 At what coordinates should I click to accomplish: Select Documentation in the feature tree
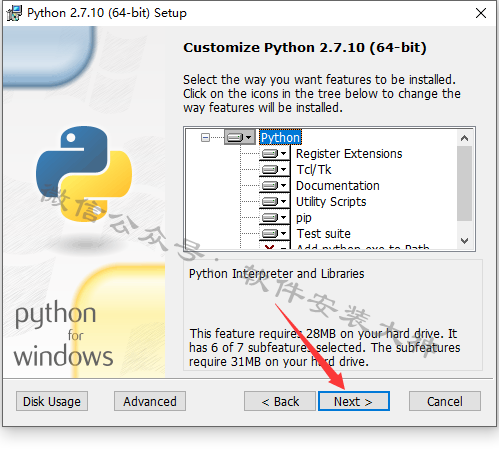pyautogui.click(x=338, y=186)
